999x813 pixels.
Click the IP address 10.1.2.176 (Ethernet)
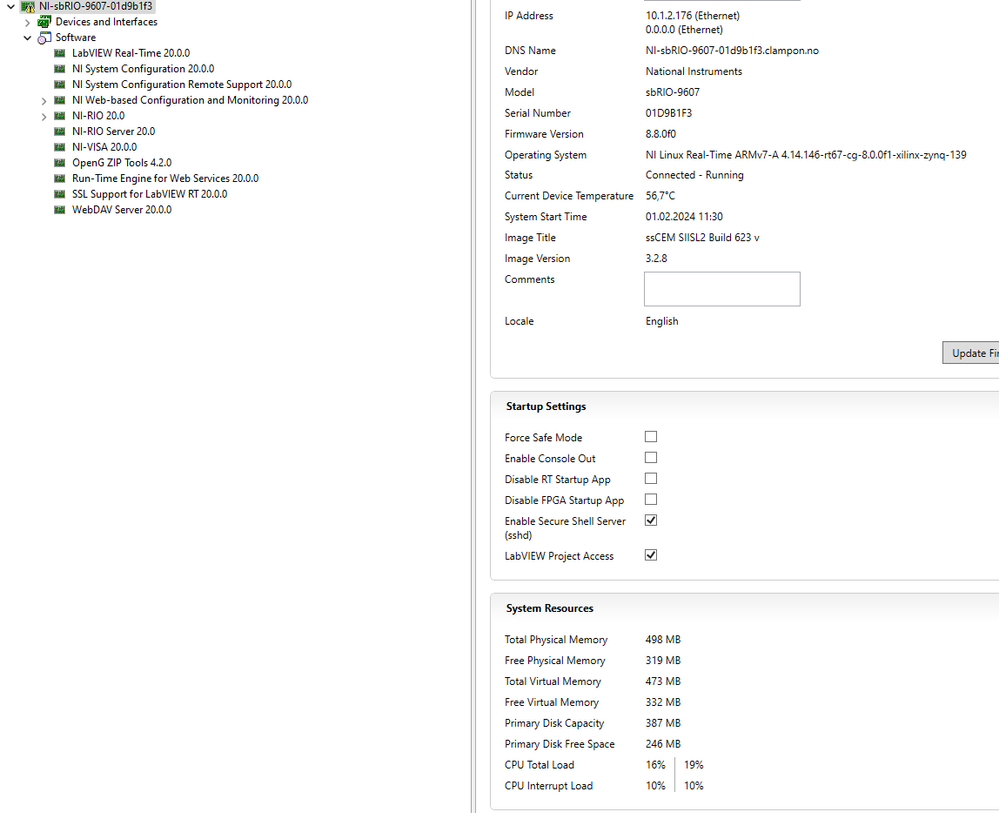[693, 15]
